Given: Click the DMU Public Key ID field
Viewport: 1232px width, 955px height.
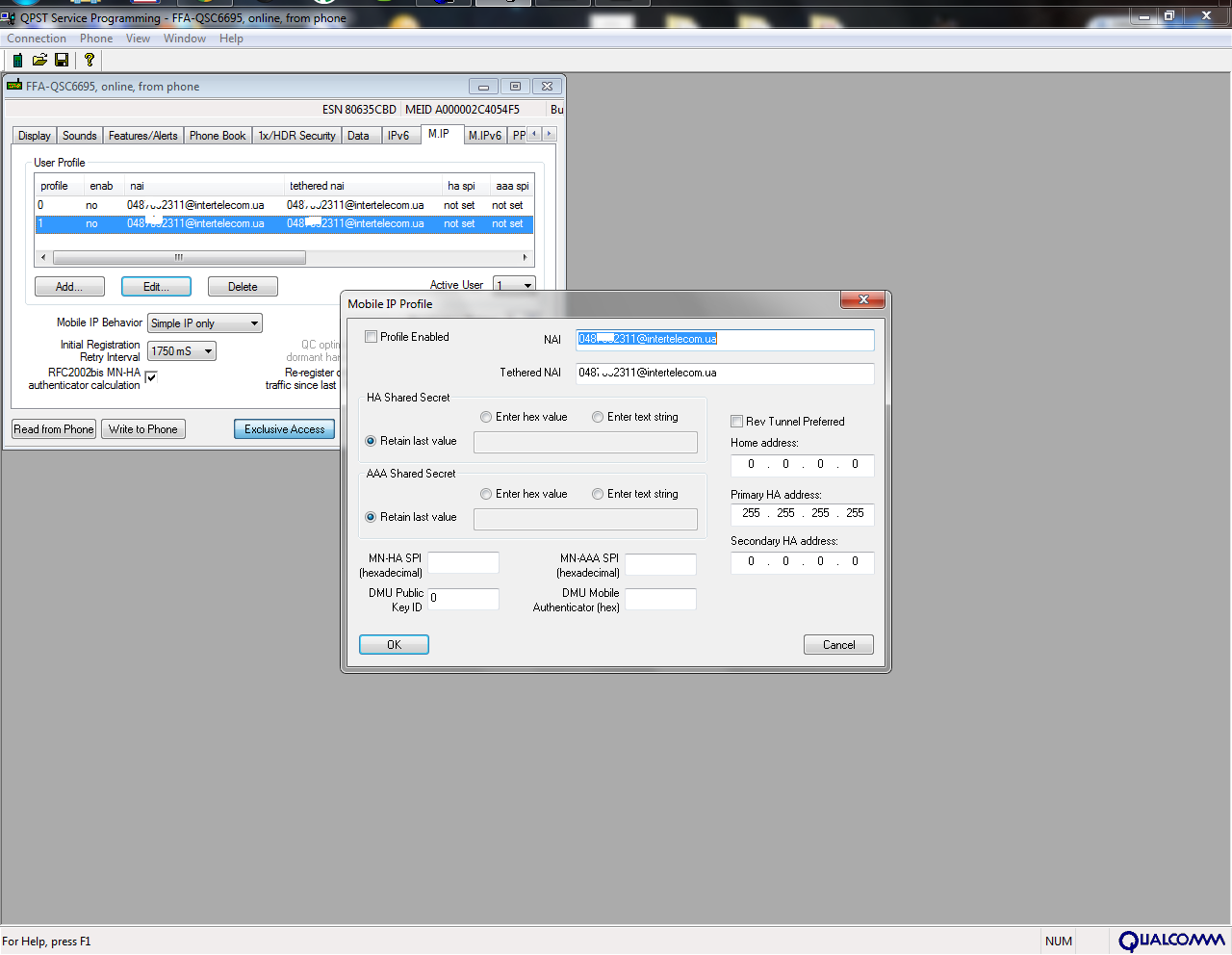Looking at the screenshot, I should [463, 599].
